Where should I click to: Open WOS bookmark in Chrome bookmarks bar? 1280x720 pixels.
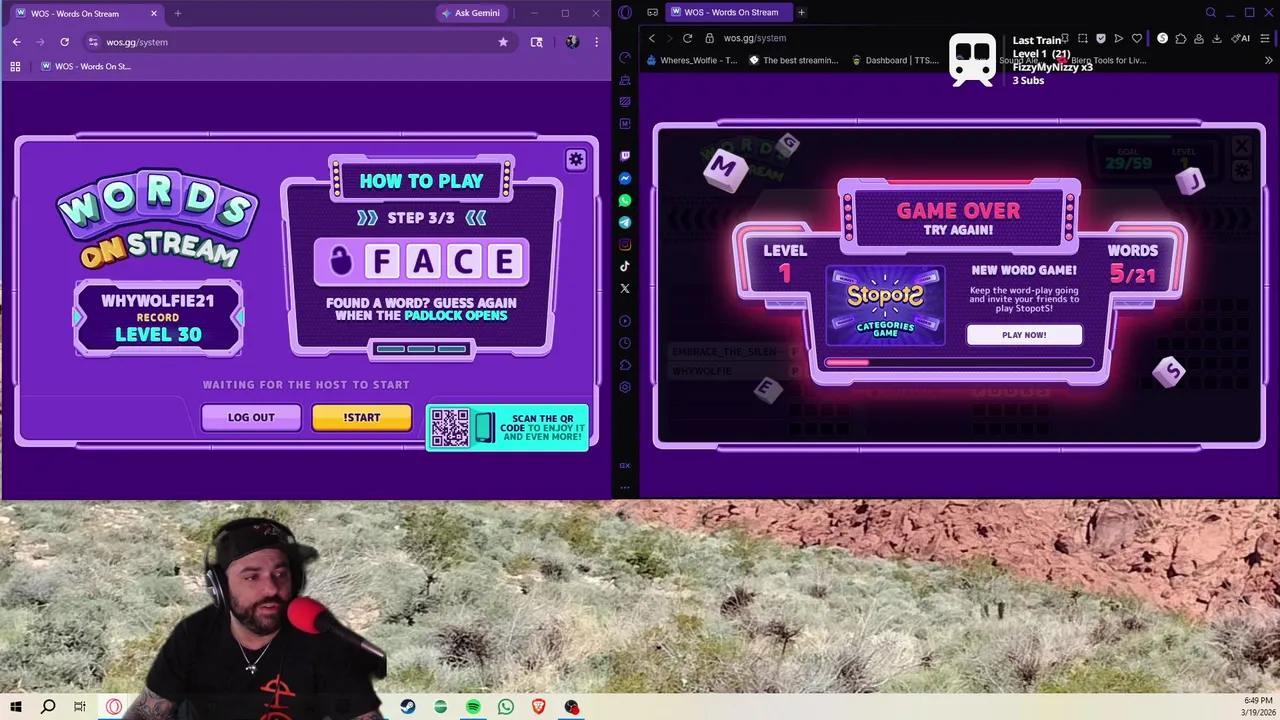pos(86,66)
